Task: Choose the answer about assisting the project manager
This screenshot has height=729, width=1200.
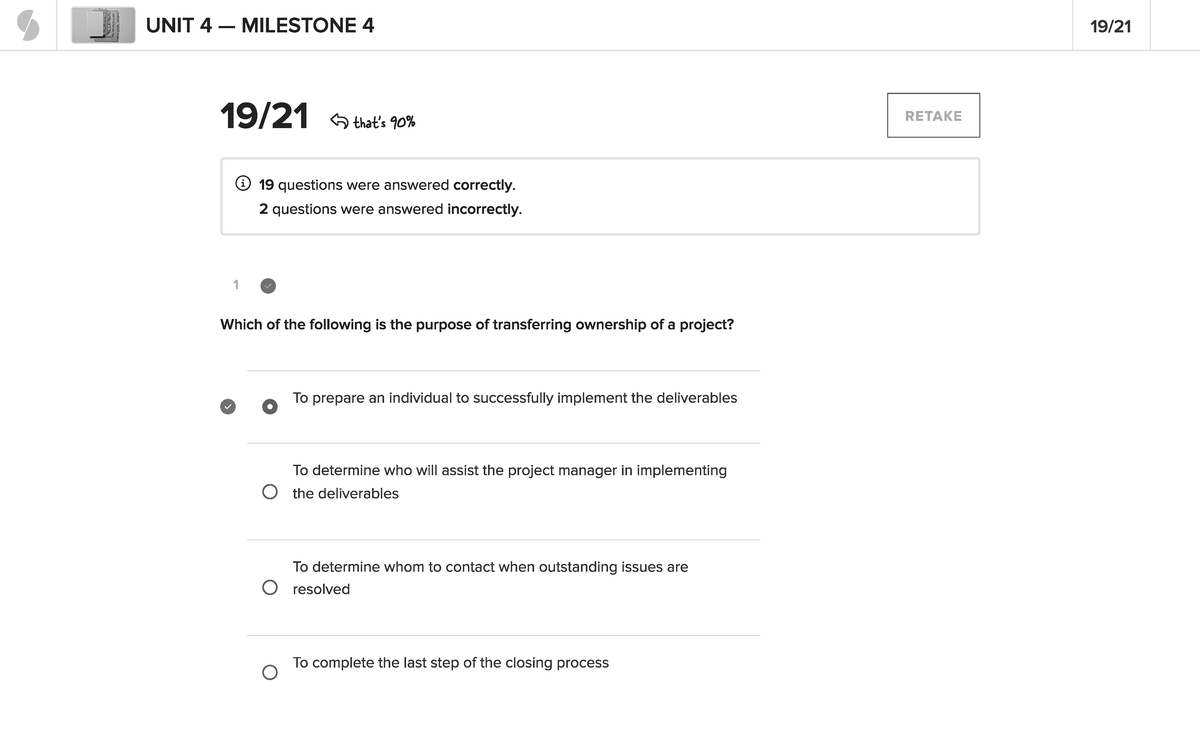Action: point(270,491)
